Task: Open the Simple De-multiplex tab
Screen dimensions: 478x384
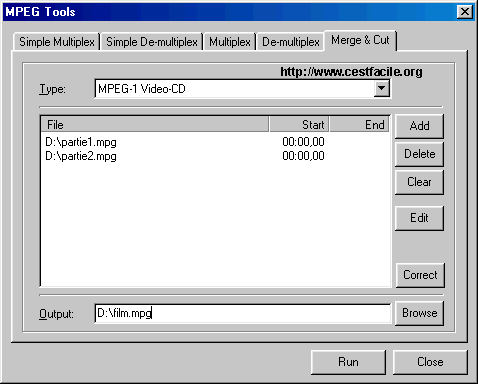Action: pyautogui.click(x=152, y=42)
